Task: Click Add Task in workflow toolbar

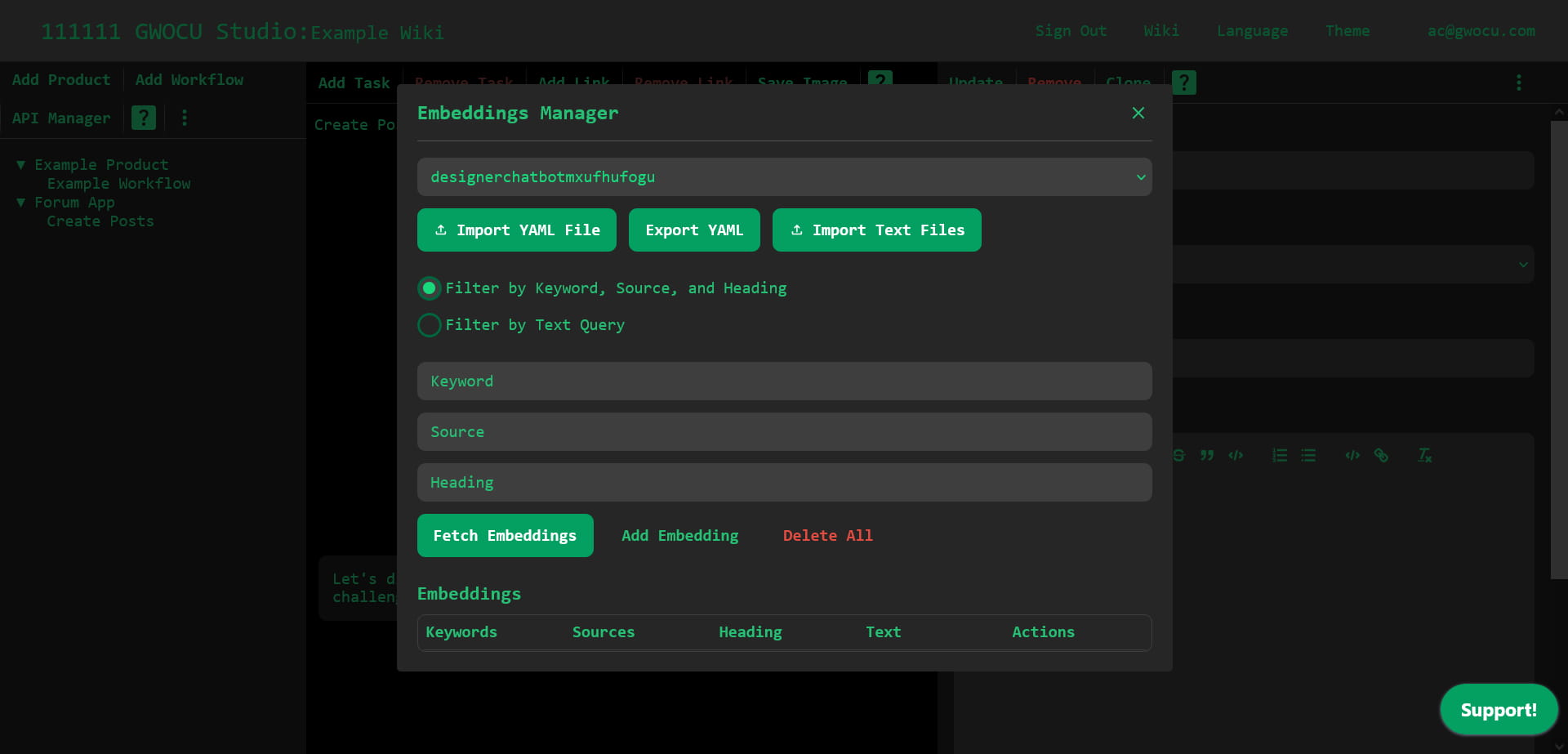Action: tap(354, 83)
